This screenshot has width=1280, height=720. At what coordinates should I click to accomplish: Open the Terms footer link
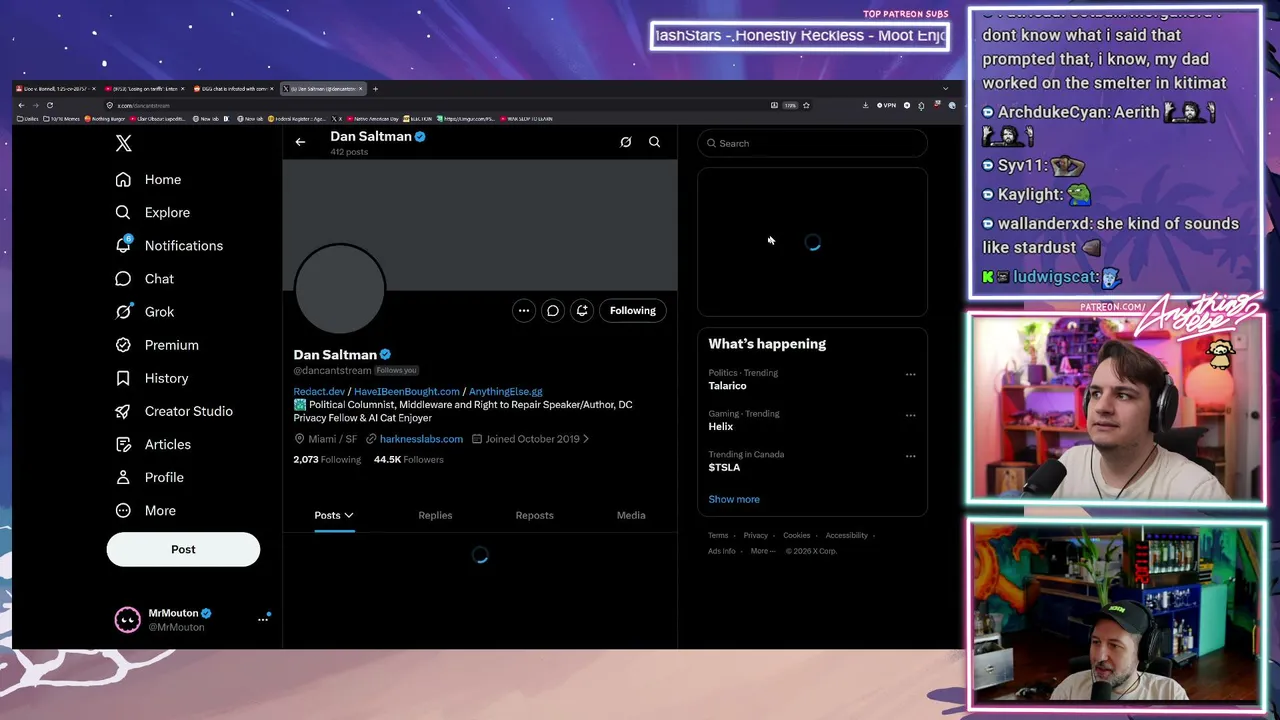coord(718,536)
